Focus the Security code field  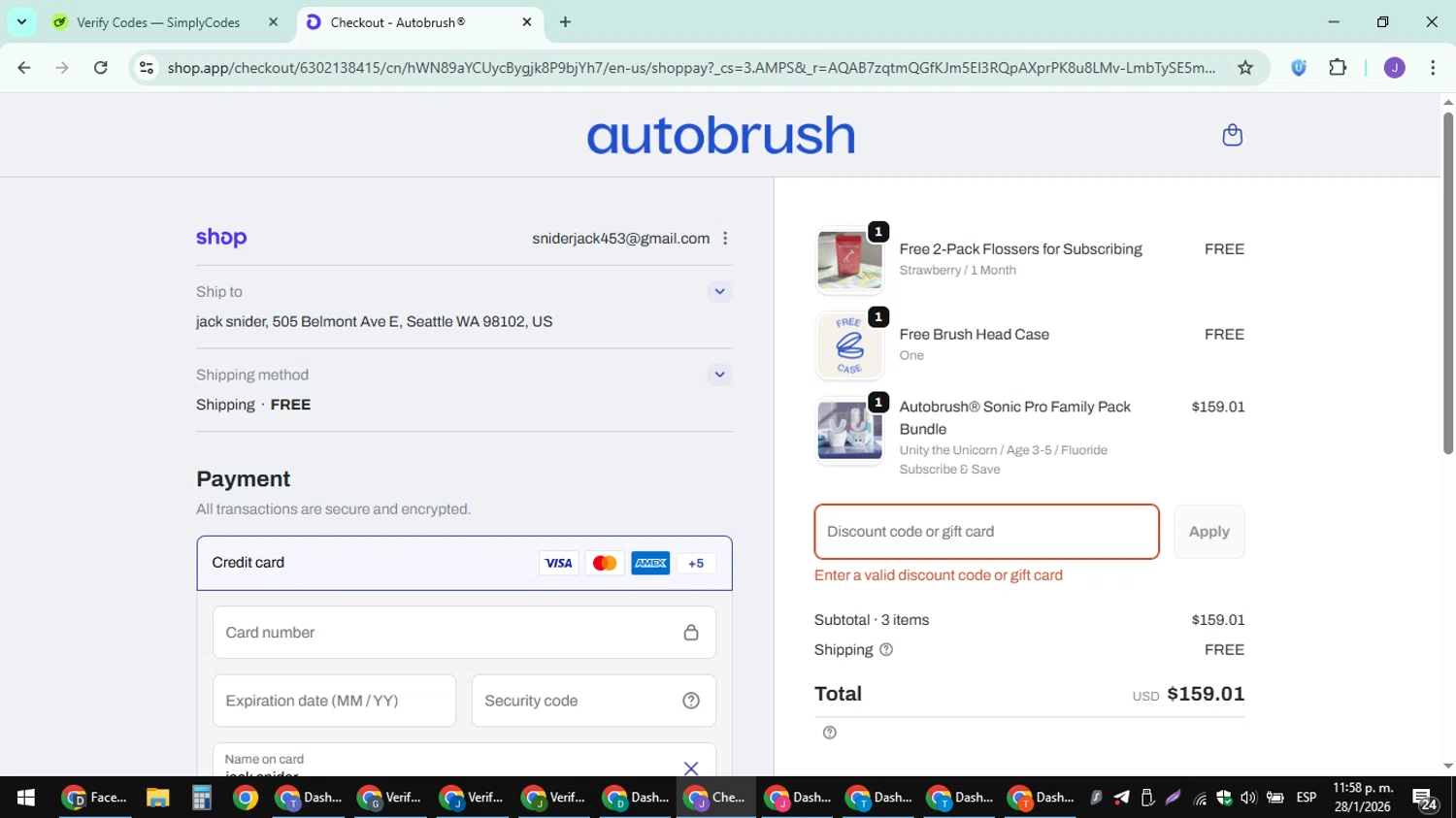pyautogui.click(x=594, y=701)
